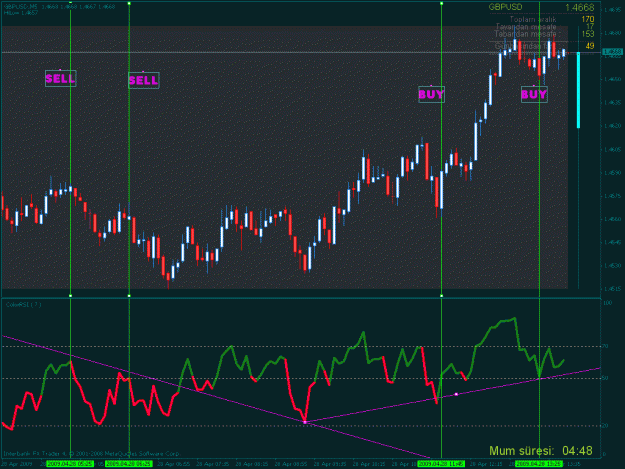Select the SELL label beside the 06:25 line
Screen dimensions: 625x469
click(x=143, y=80)
